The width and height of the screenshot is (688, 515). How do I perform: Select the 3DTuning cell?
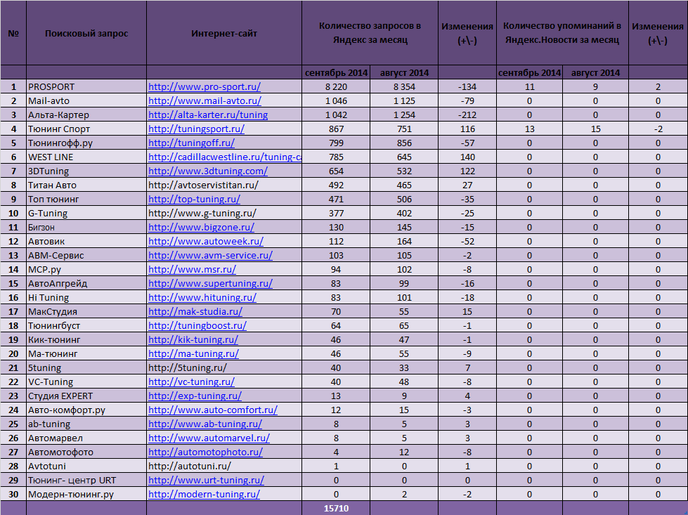pos(86,171)
